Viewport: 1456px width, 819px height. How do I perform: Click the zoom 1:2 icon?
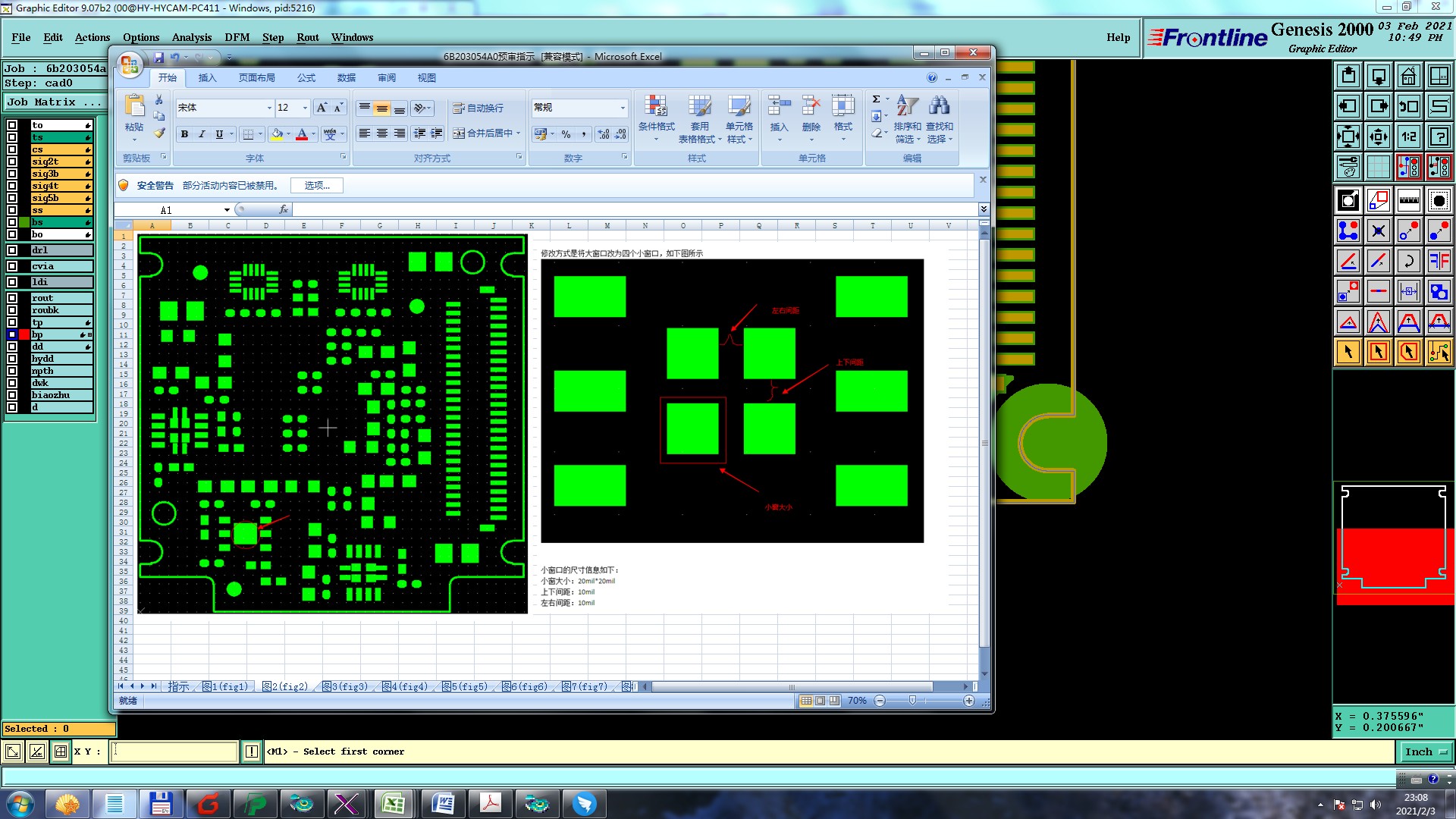[x=1408, y=136]
